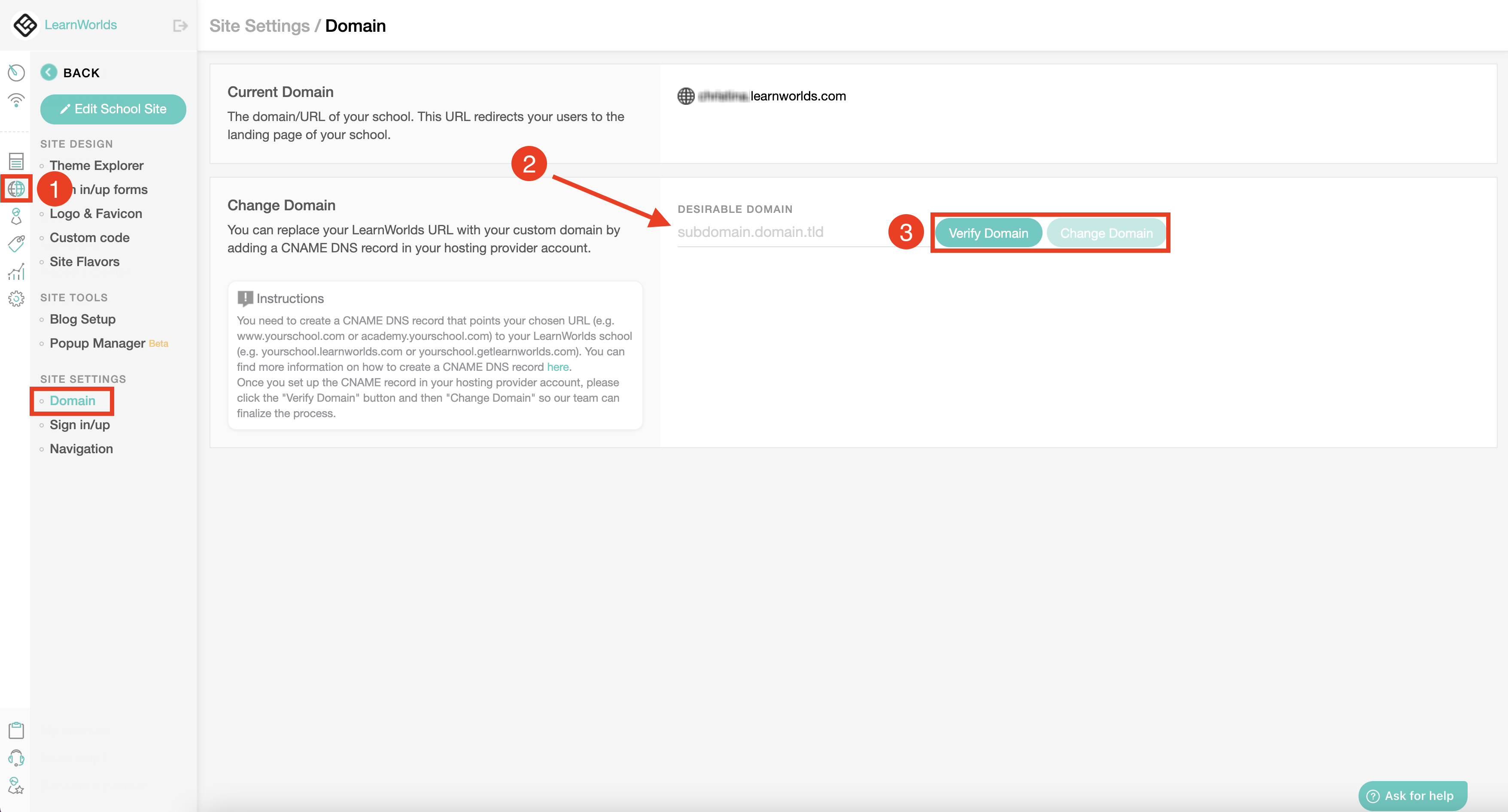Click the Become a partner star icon

click(16, 786)
